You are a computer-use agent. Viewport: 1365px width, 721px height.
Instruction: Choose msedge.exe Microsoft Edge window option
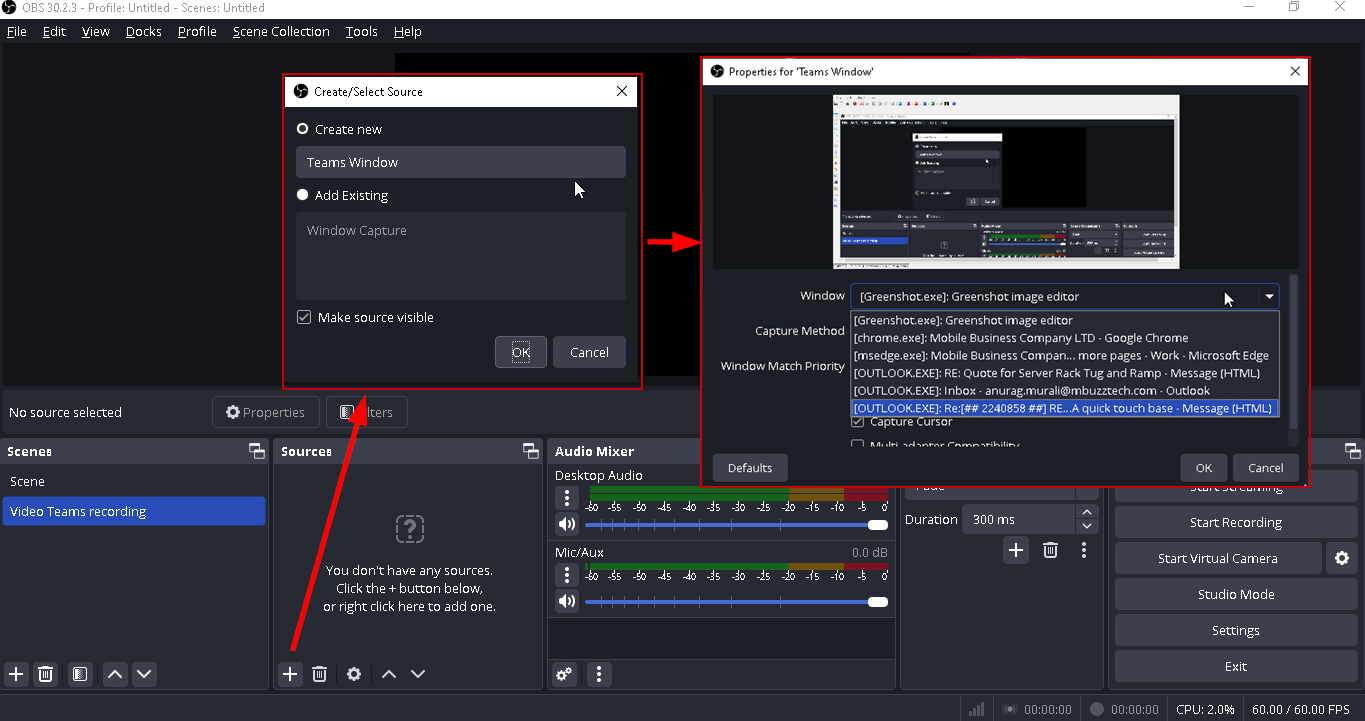[x=1065, y=355]
